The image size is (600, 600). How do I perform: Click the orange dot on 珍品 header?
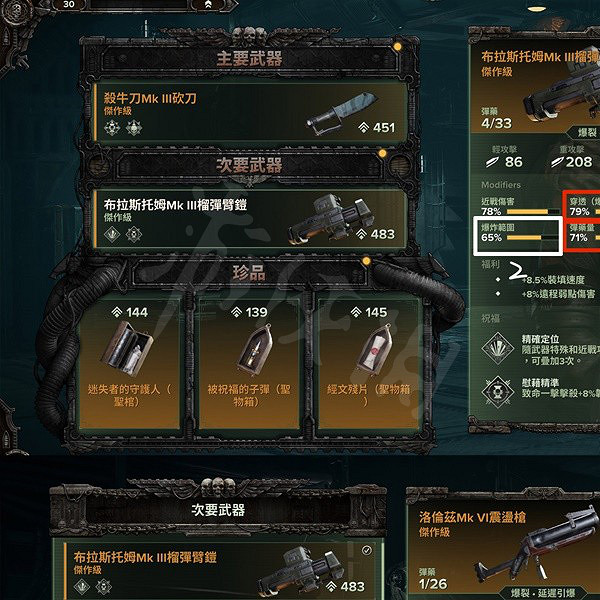(x=367, y=261)
